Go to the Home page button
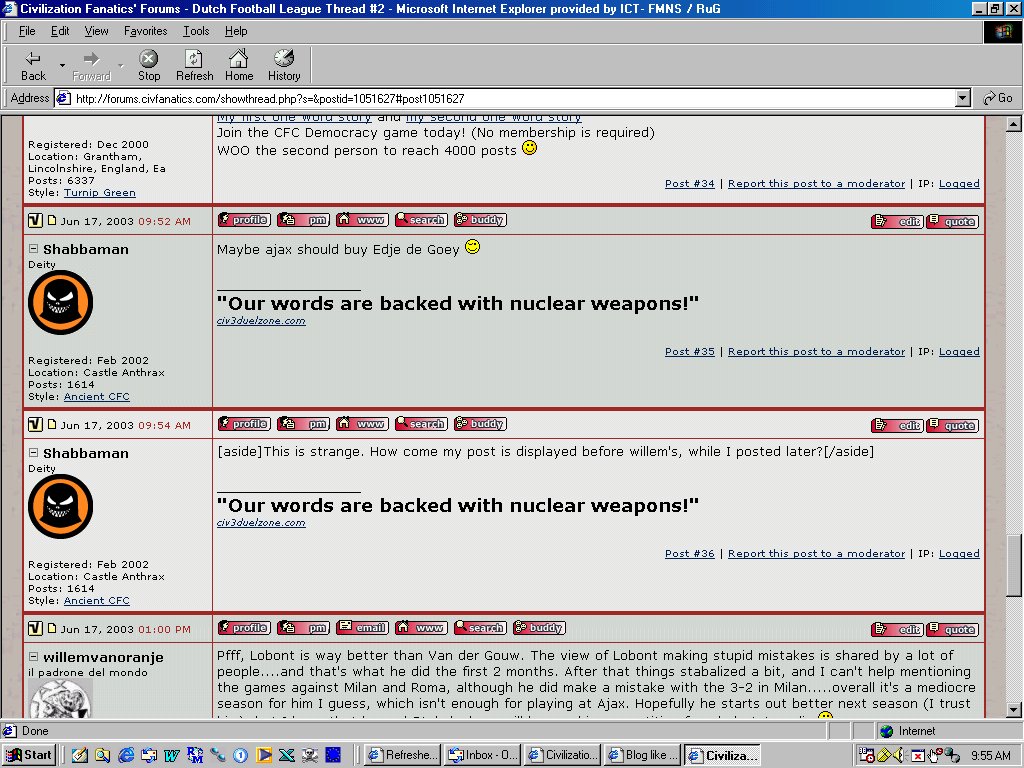 239,66
